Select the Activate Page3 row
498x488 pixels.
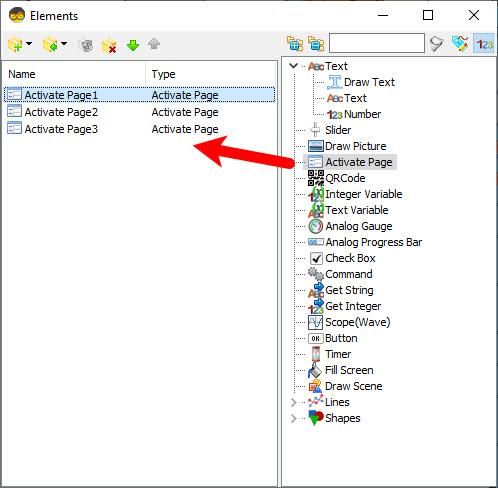click(139, 129)
